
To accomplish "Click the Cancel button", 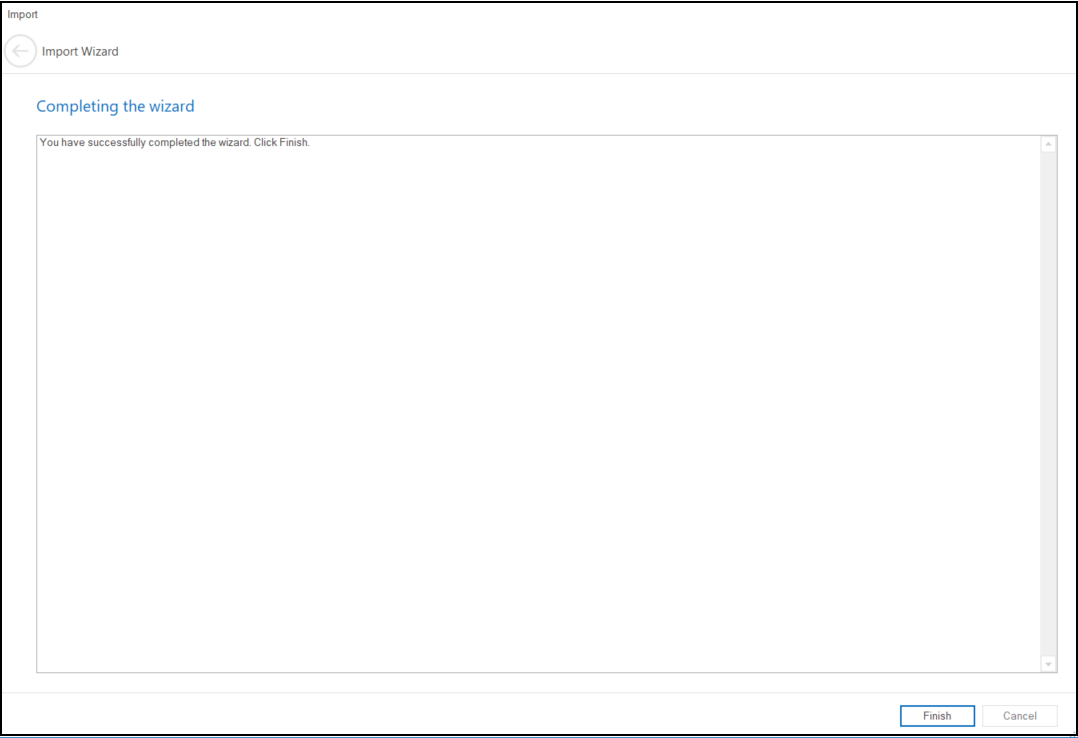I will click(x=1020, y=716).
